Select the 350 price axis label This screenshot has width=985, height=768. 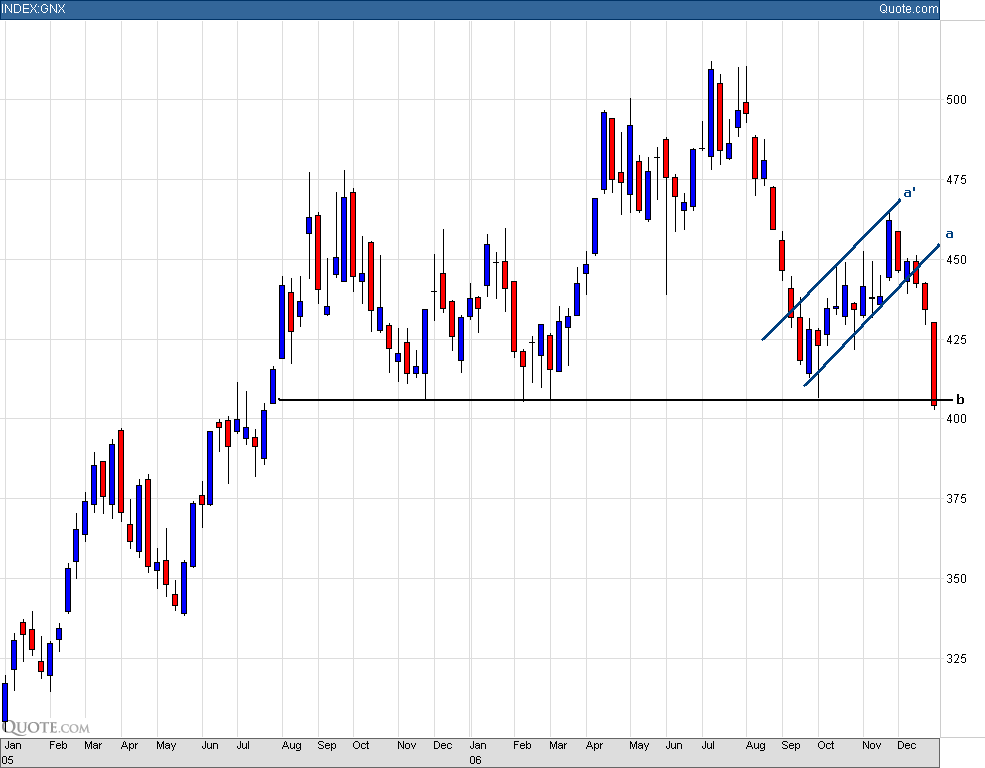tap(956, 578)
